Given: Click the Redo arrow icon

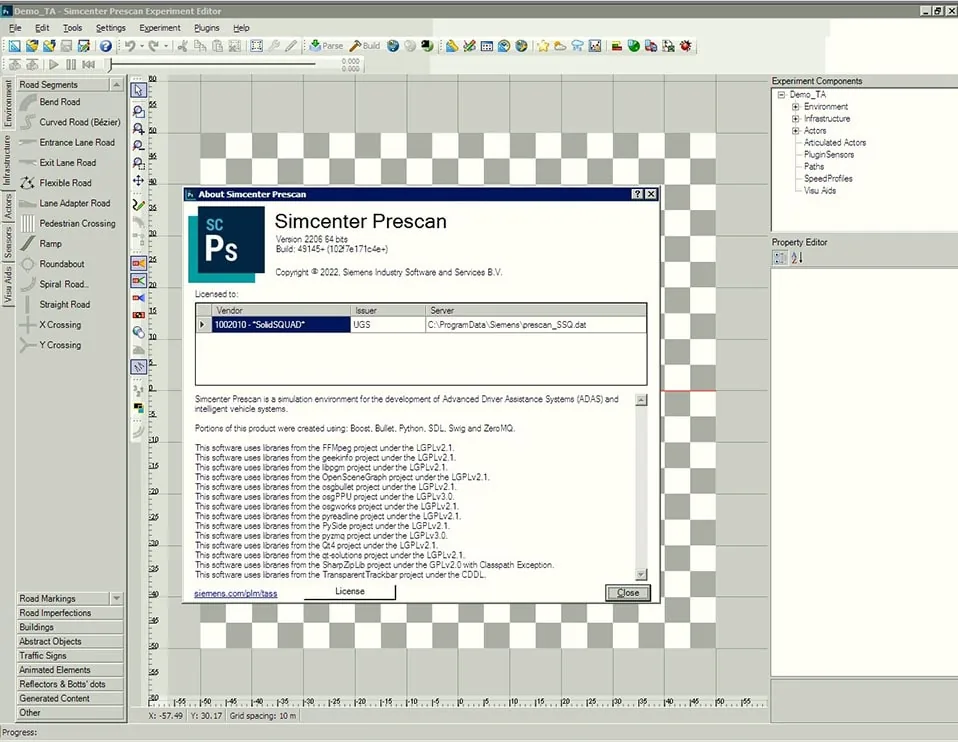Looking at the screenshot, I should tap(153, 46).
